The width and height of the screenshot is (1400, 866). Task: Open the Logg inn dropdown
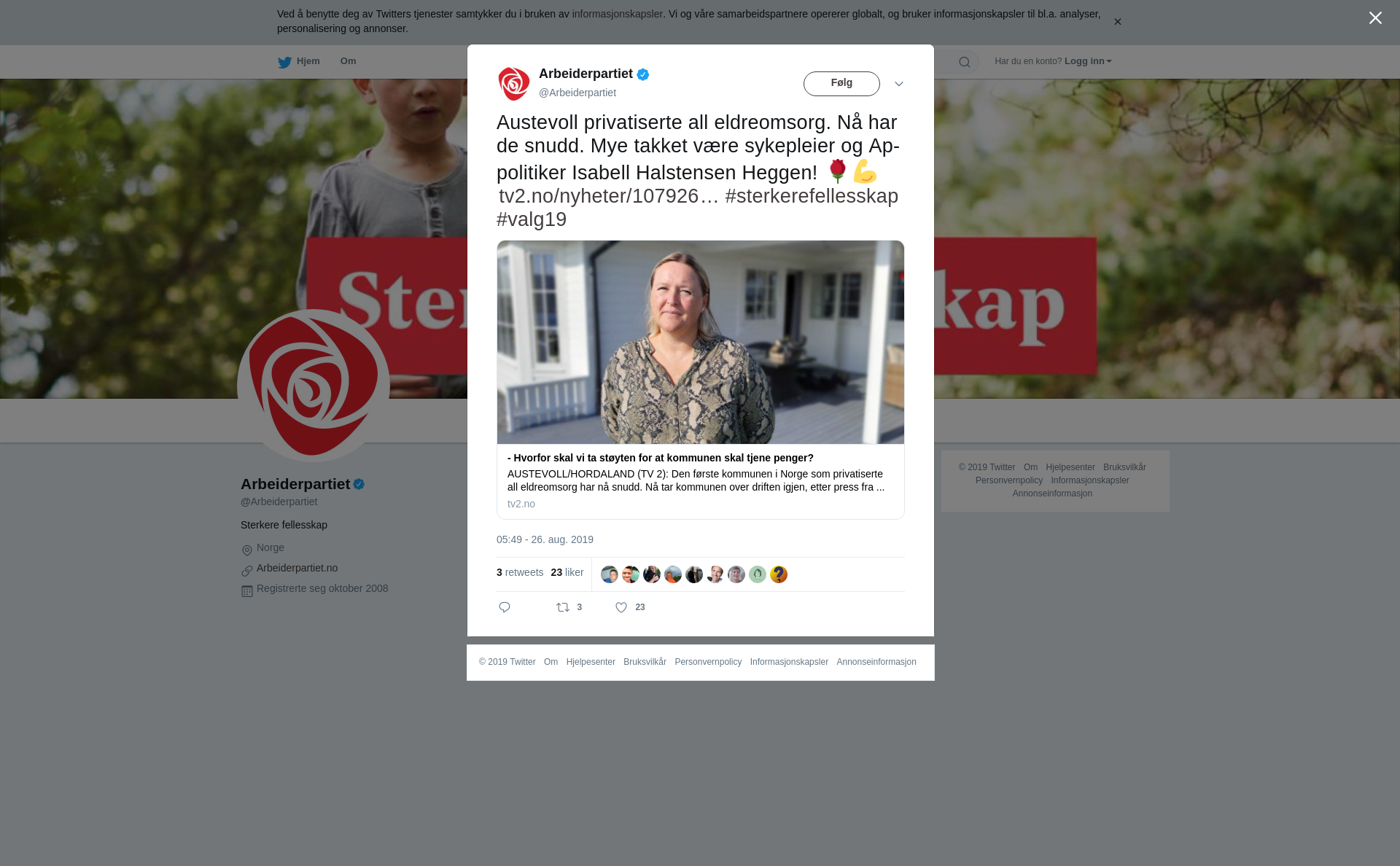[x=1088, y=61]
